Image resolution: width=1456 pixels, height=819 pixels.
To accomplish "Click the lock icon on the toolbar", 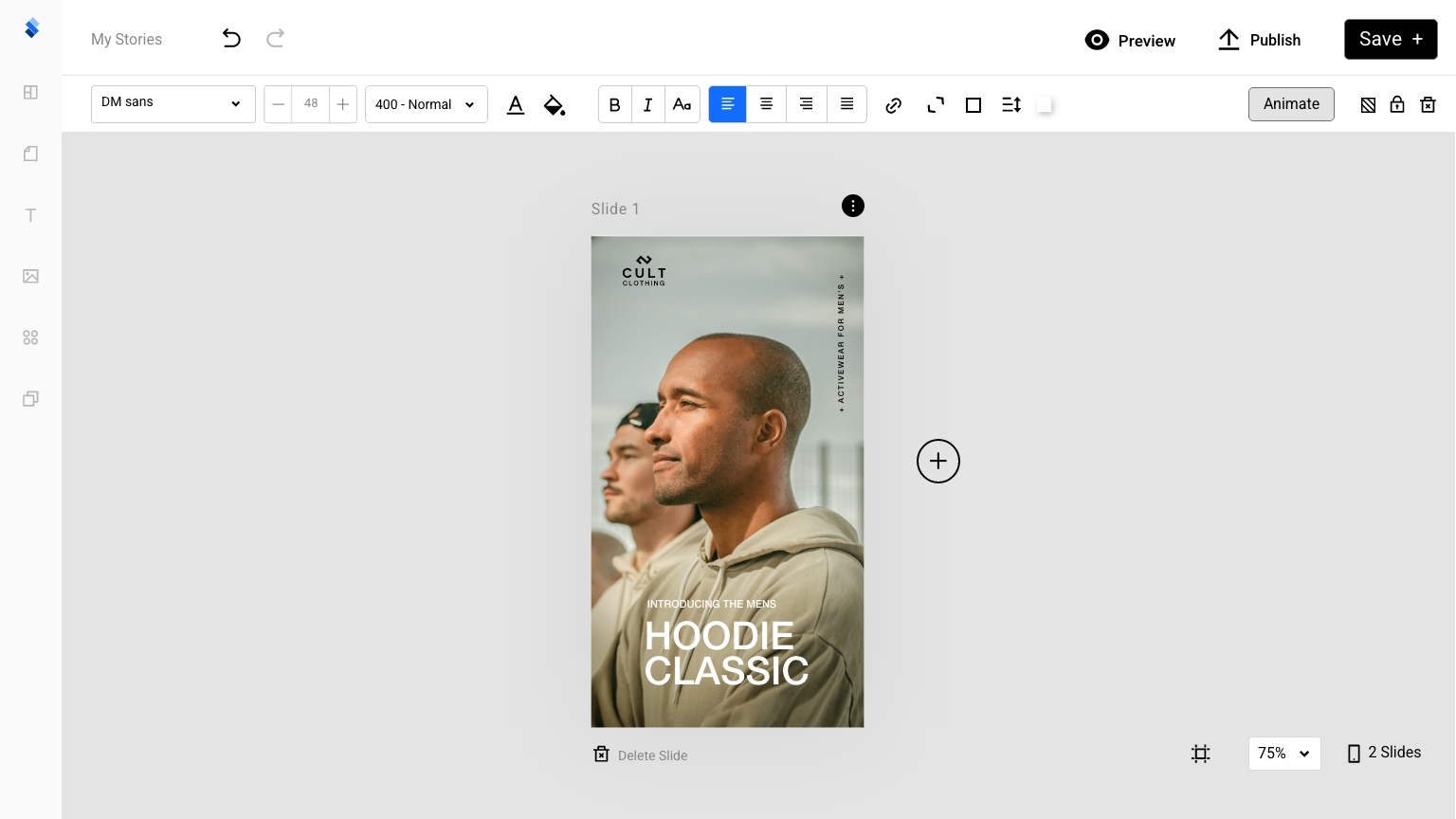I will coord(1397,104).
